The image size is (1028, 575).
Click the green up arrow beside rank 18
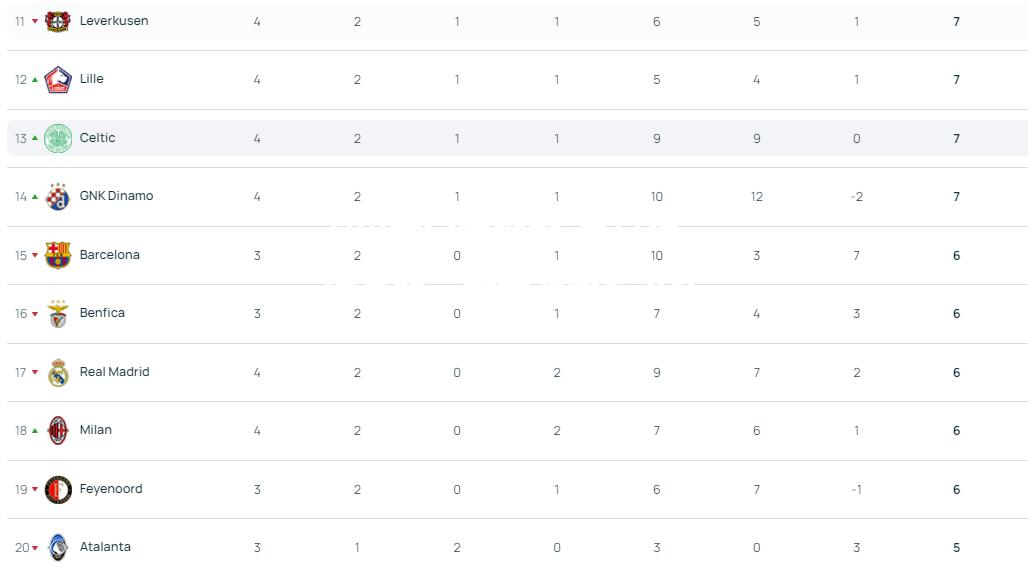(35, 431)
